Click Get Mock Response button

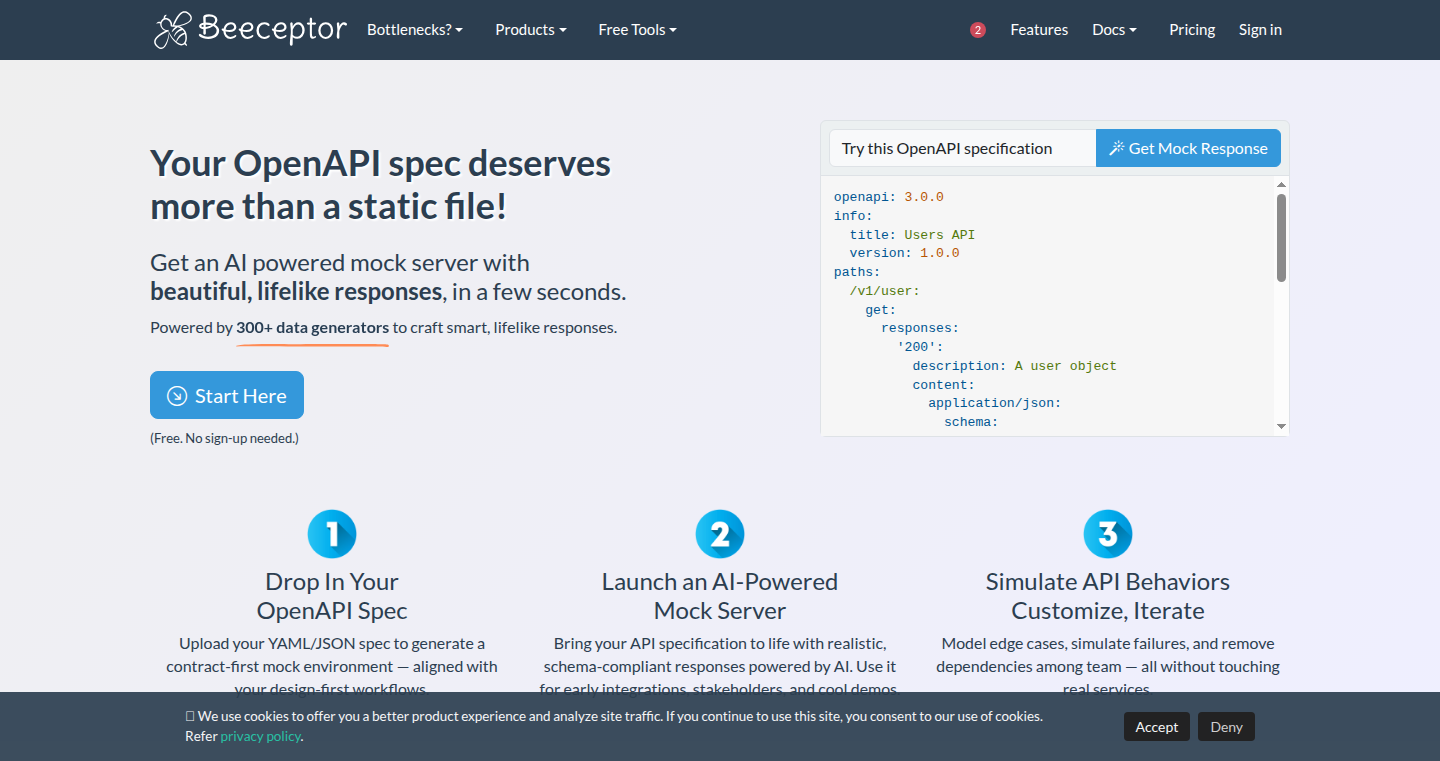point(1188,148)
